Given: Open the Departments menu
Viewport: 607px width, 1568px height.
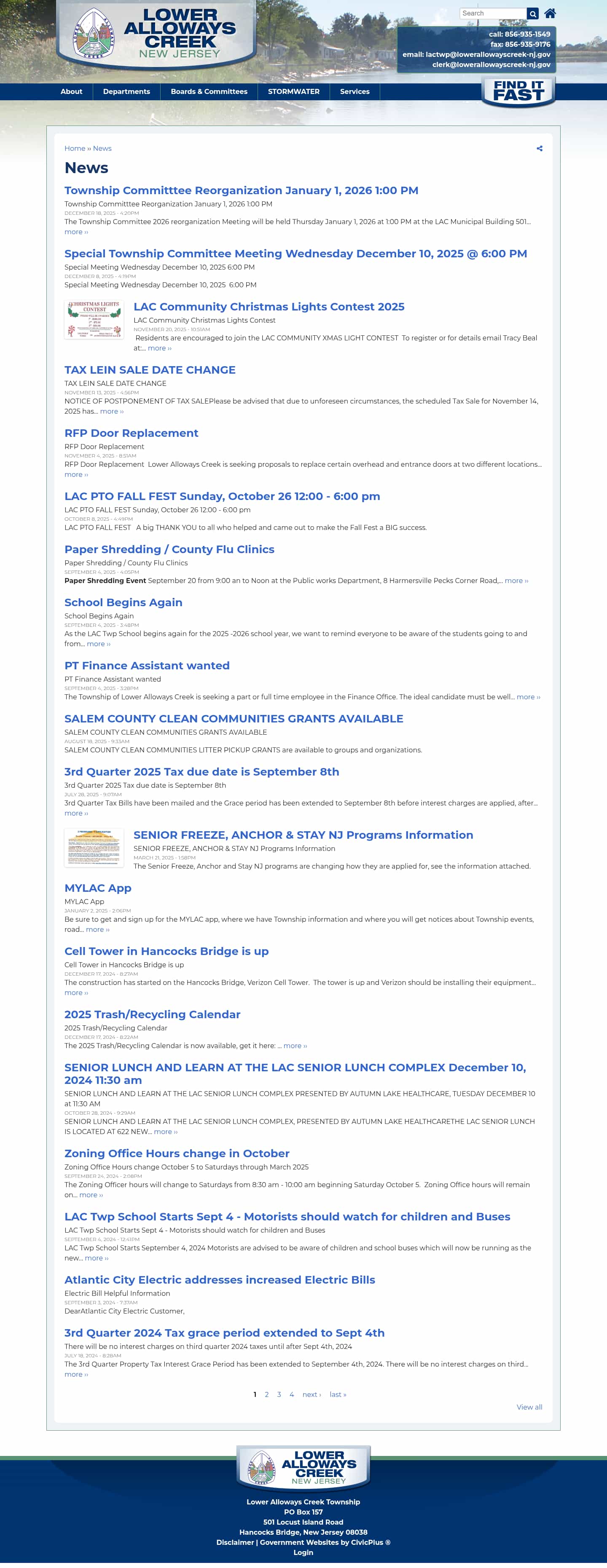Looking at the screenshot, I should coord(126,91).
